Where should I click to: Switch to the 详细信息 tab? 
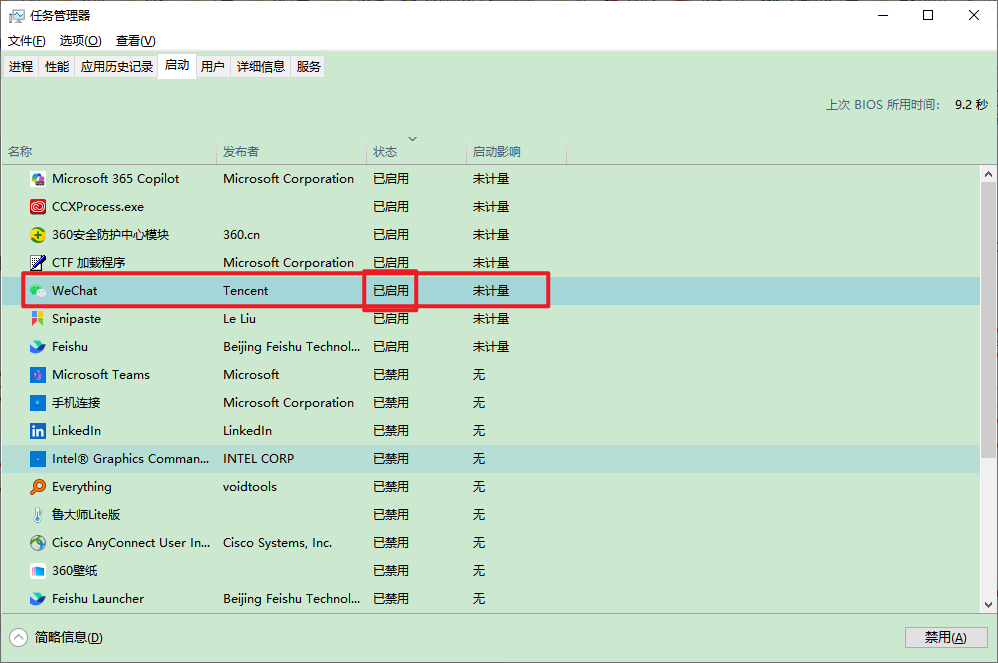point(260,66)
